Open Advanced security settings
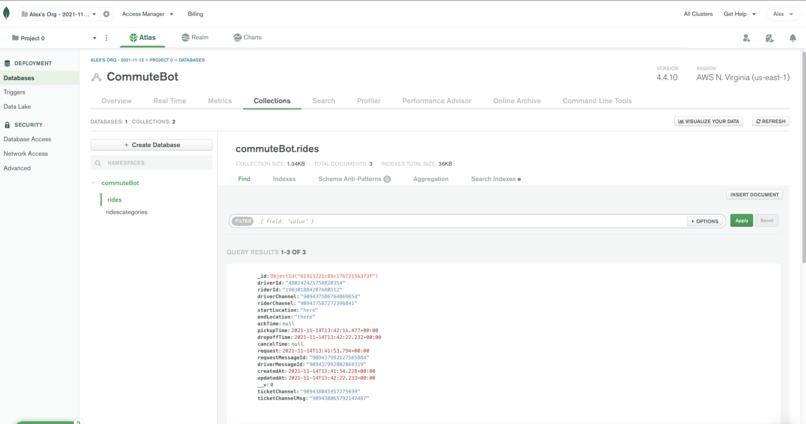Image resolution: width=806 pixels, height=424 pixels. click(x=17, y=168)
